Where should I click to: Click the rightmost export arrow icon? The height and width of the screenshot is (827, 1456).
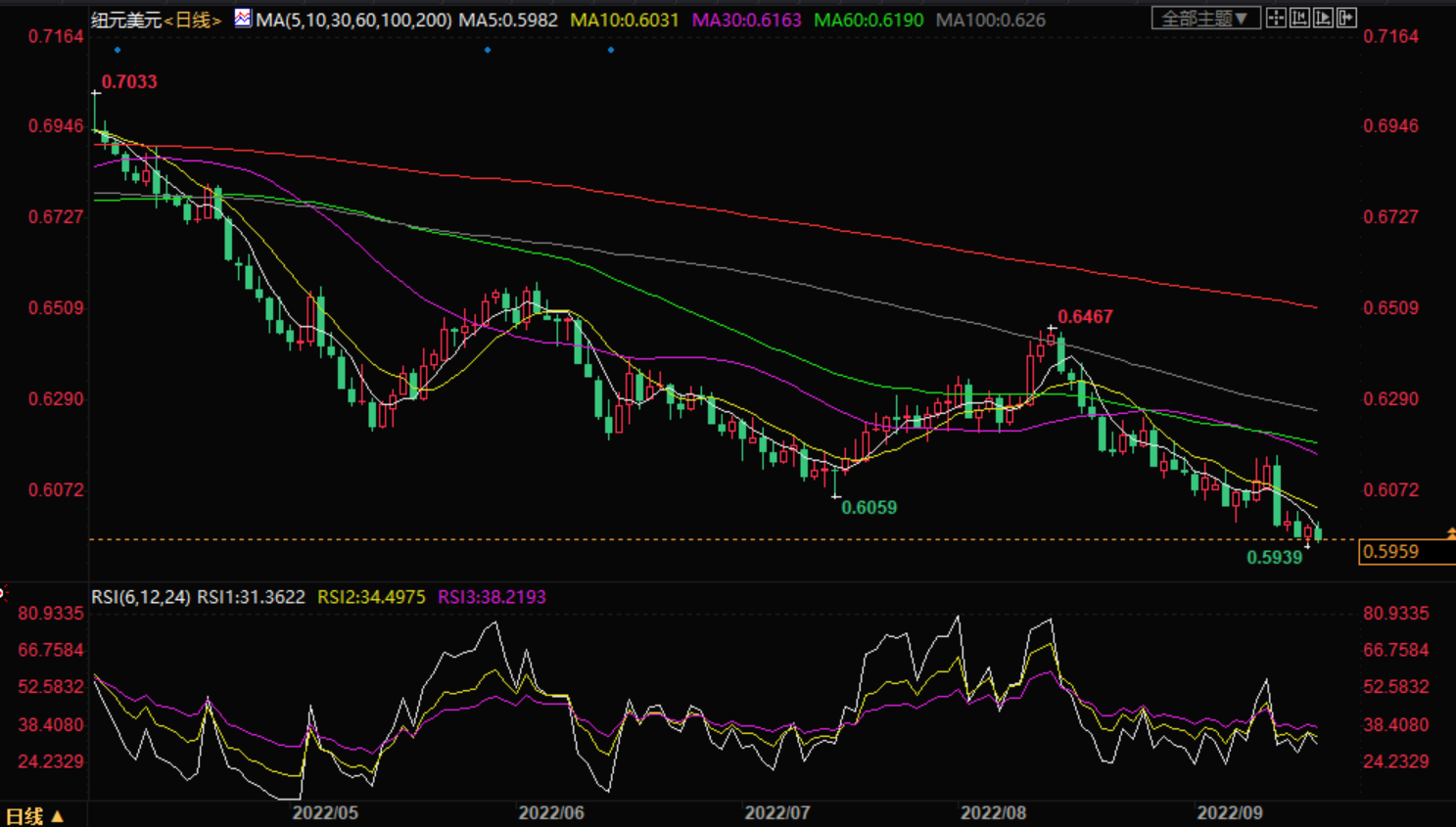(x=1347, y=18)
